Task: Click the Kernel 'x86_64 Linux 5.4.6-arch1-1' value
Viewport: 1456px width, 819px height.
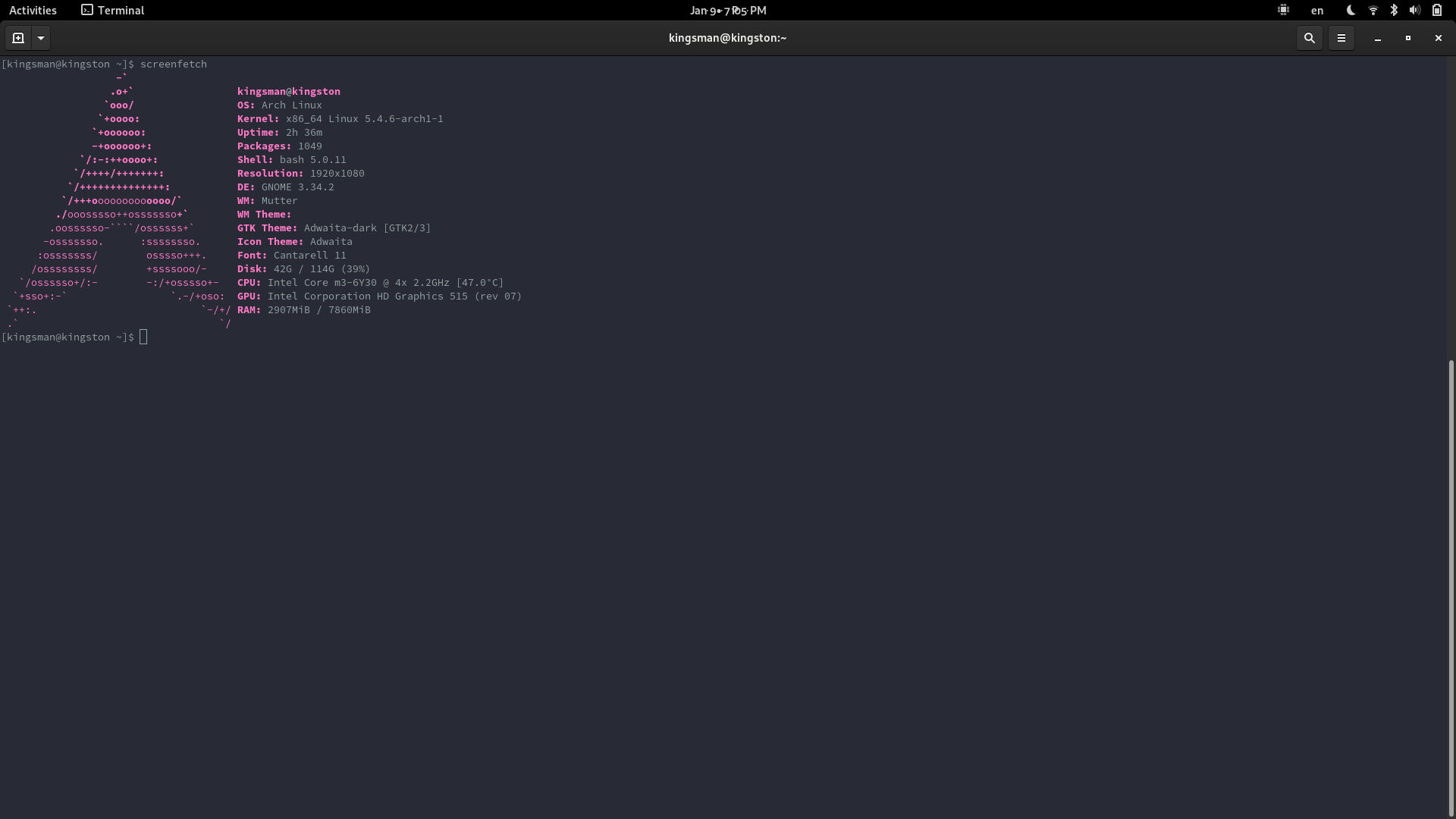Action: pos(365,119)
